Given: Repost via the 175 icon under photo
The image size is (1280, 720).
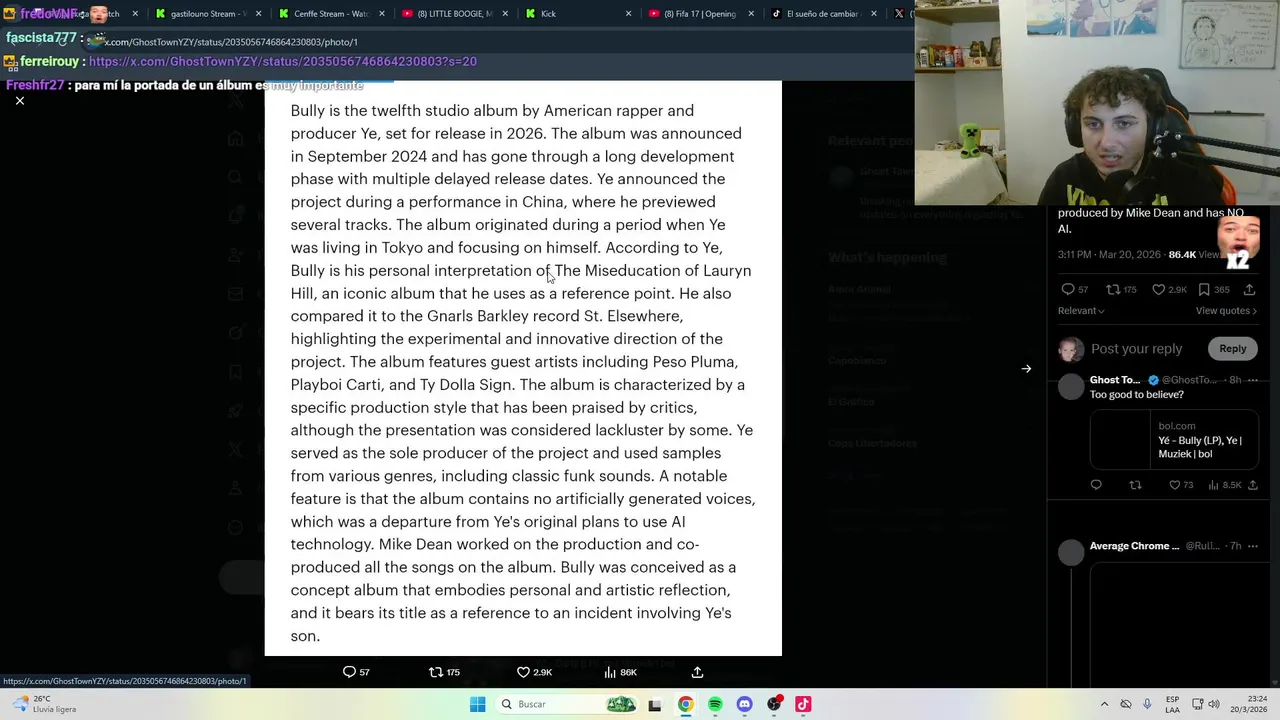Looking at the screenshot, I should pyautogui.click(x=444, y=672).
